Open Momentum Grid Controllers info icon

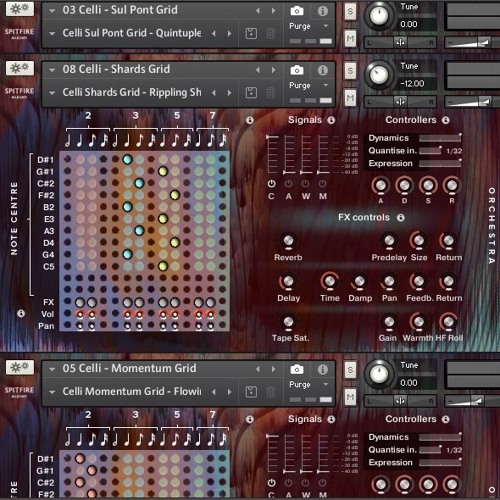coord(446,419)
